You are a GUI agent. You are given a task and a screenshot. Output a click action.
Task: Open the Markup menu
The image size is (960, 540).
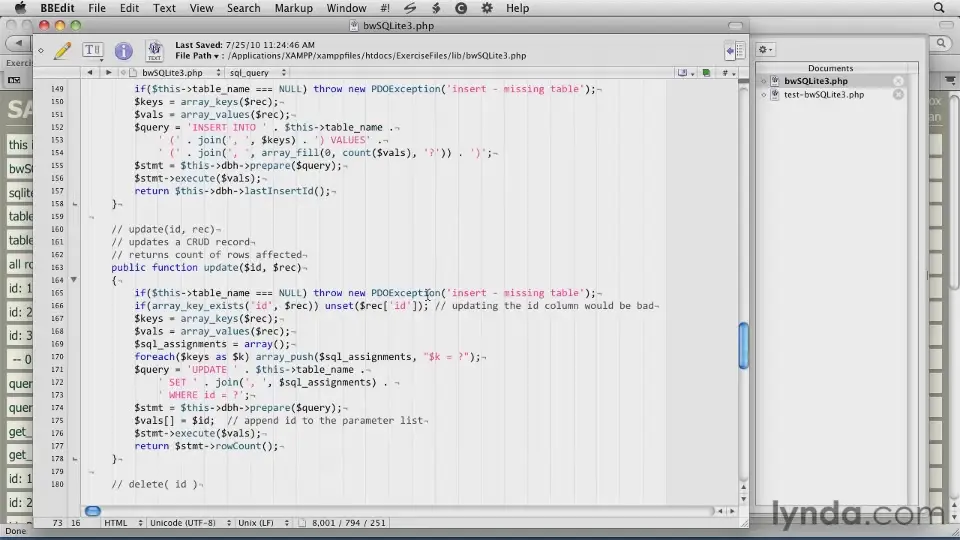tap(293, 8)
